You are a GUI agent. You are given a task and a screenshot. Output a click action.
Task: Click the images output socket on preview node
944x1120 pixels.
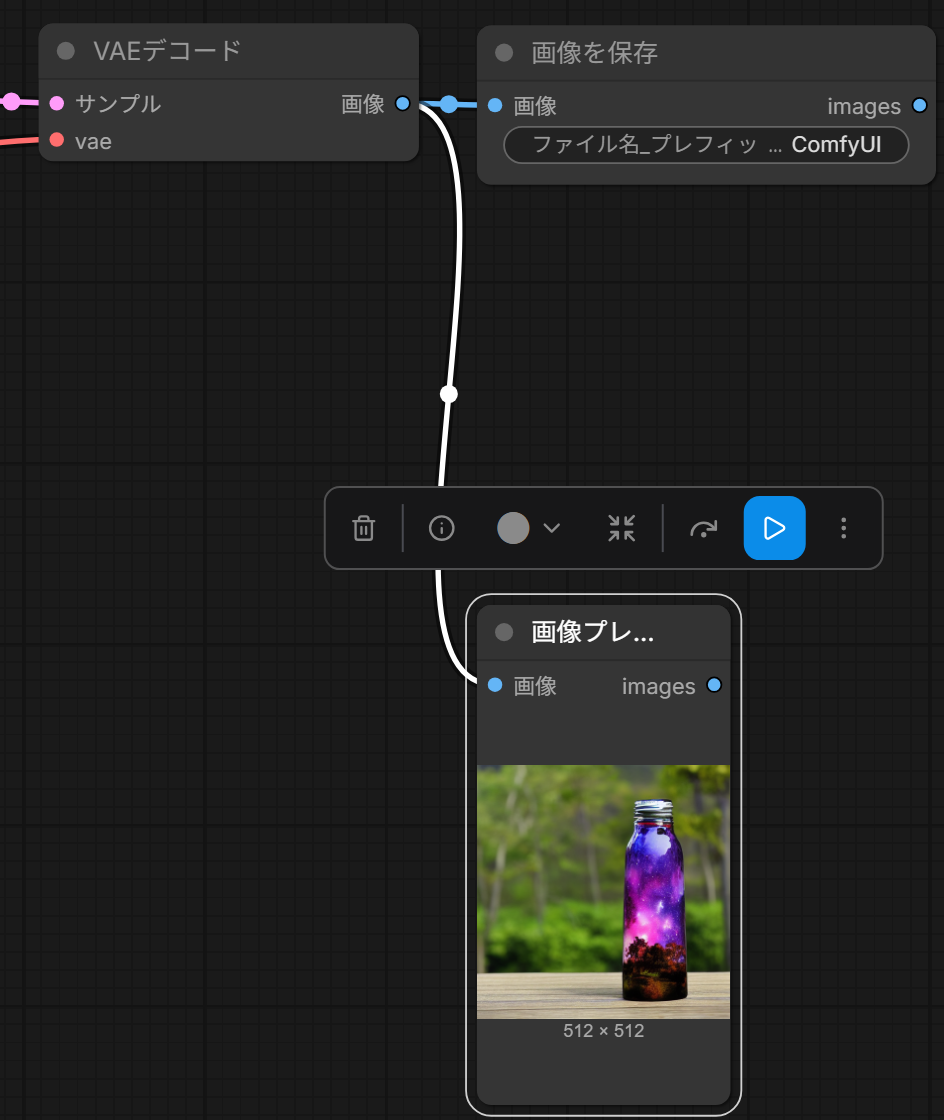click(714, 685)
